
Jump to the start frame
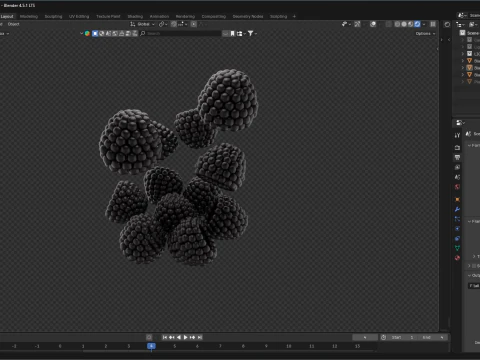pos(165,337)
